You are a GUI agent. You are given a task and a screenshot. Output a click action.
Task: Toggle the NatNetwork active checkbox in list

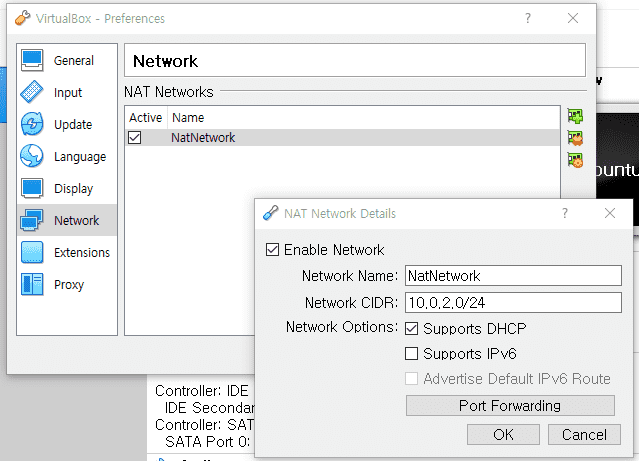(x=135, y=138)
